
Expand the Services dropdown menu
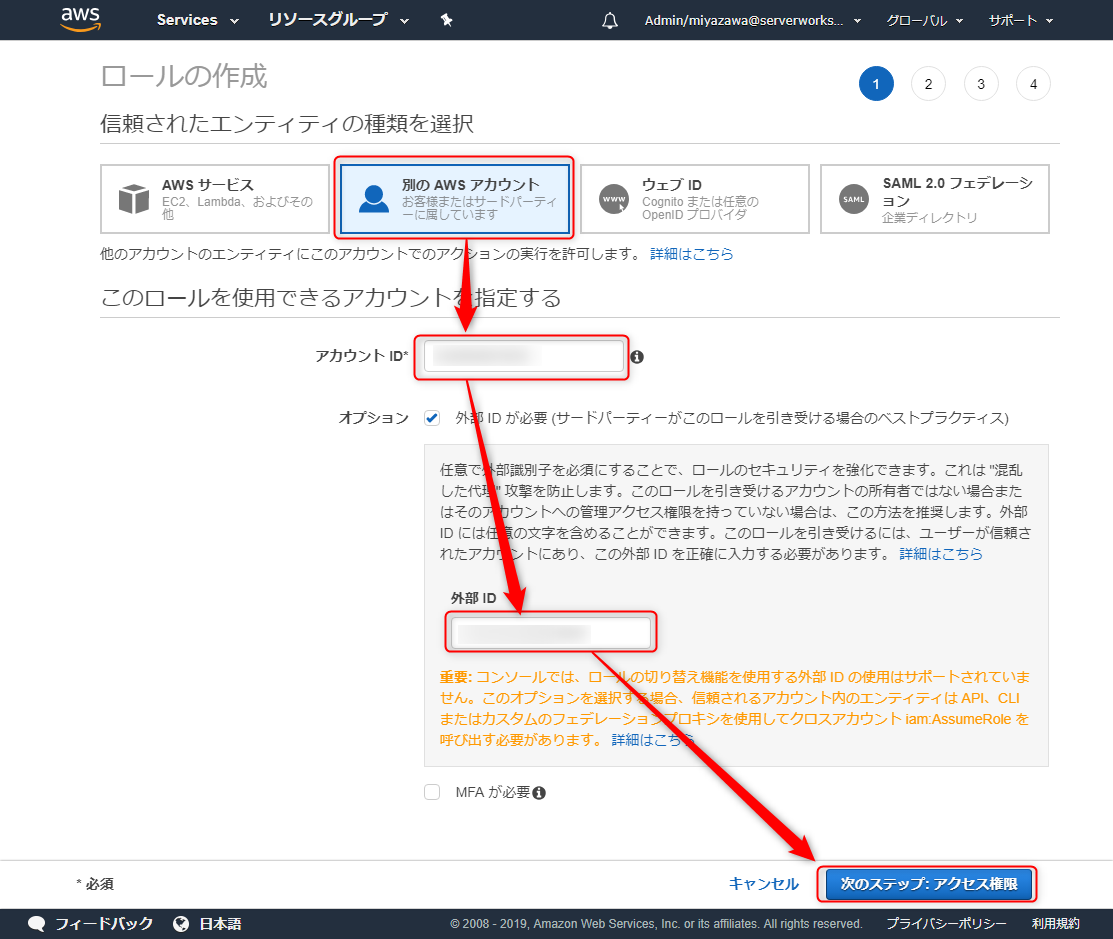tap(197, 20)
